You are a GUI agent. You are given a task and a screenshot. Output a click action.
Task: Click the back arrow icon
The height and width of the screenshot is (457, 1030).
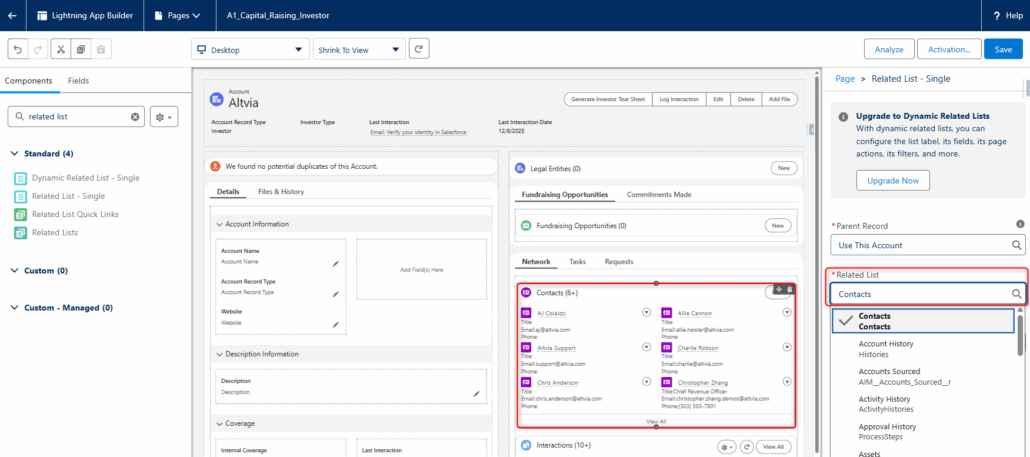[x=12, y=15]
